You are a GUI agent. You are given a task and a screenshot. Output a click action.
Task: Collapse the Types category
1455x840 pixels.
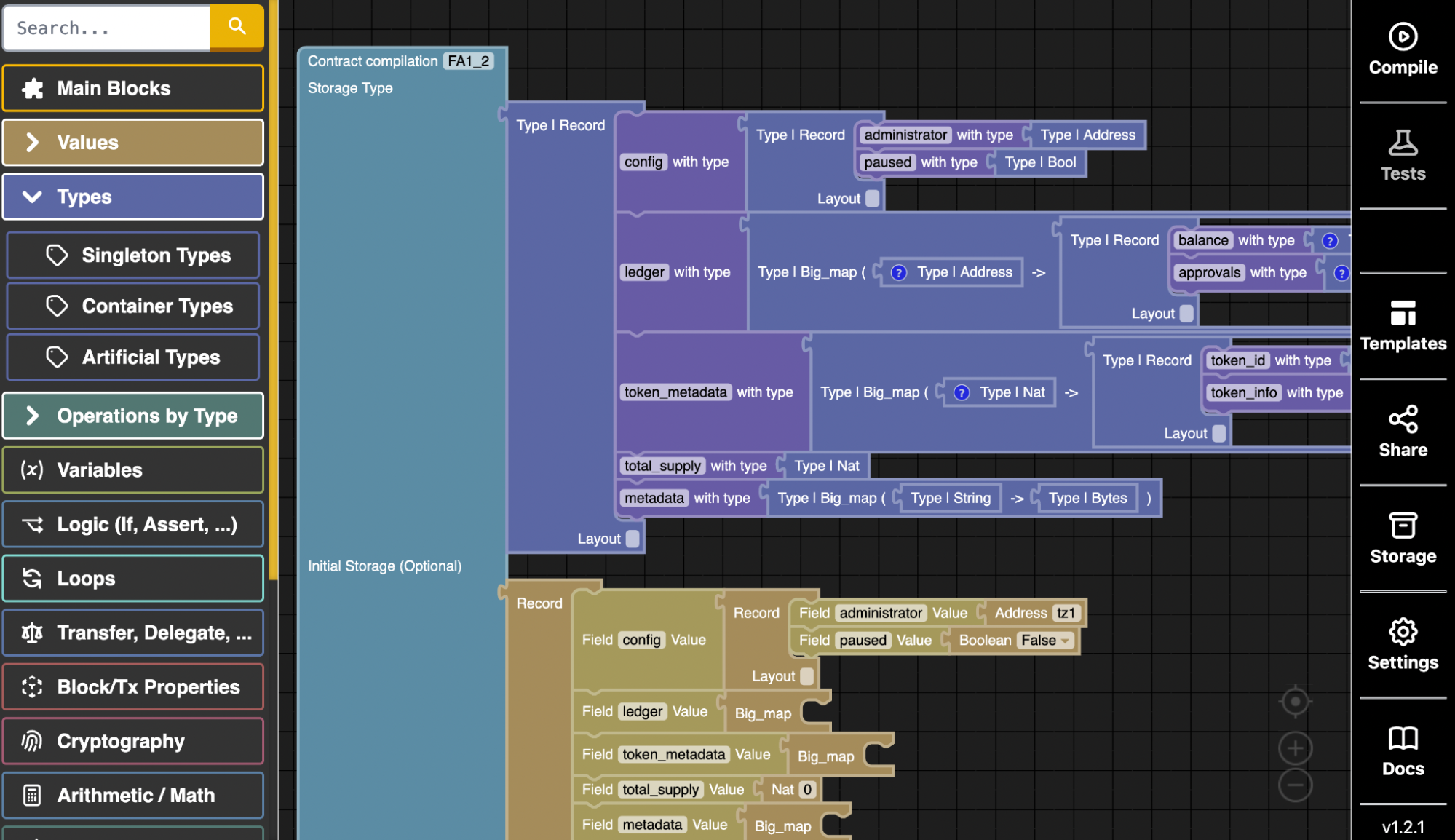click(x=132, y=197)
